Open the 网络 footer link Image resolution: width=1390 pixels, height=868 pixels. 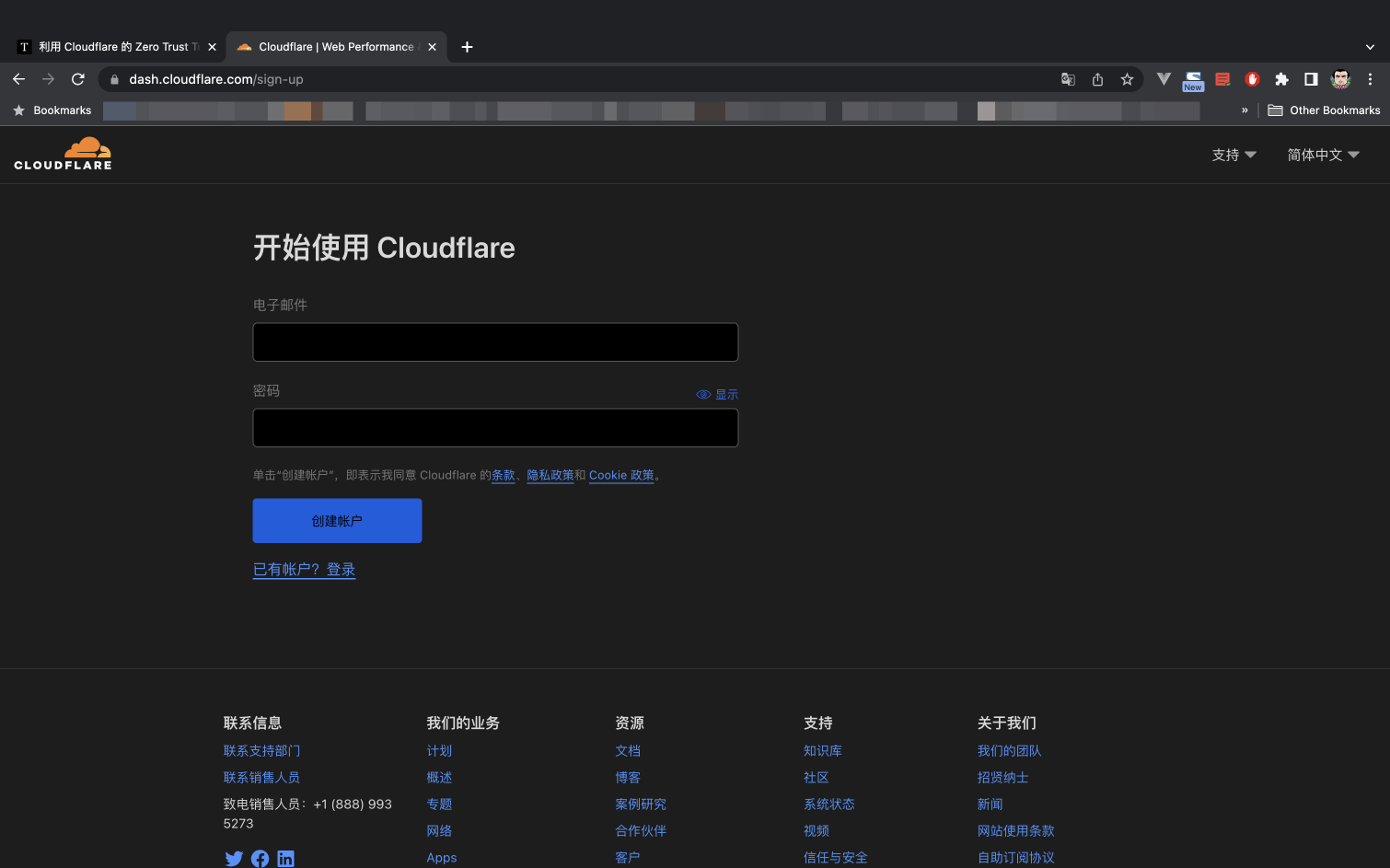tap(439, 831)
